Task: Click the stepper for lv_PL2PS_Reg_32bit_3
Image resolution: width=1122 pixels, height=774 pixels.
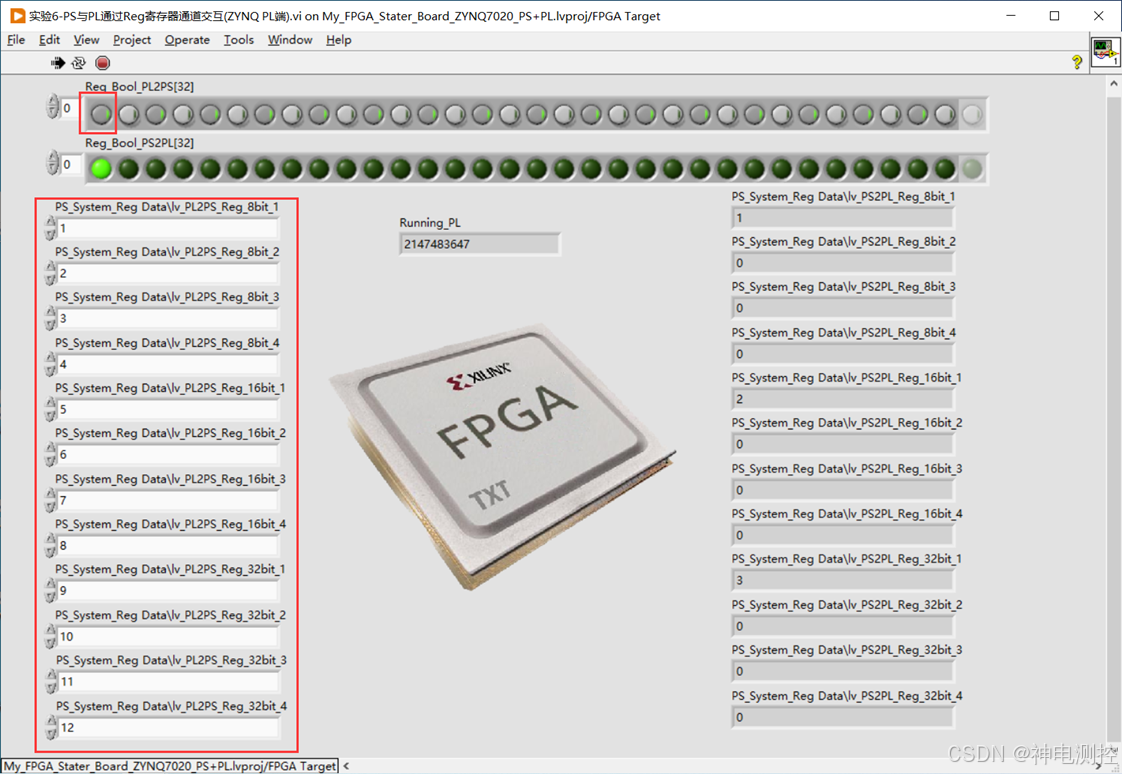Action: coord(51,681)
